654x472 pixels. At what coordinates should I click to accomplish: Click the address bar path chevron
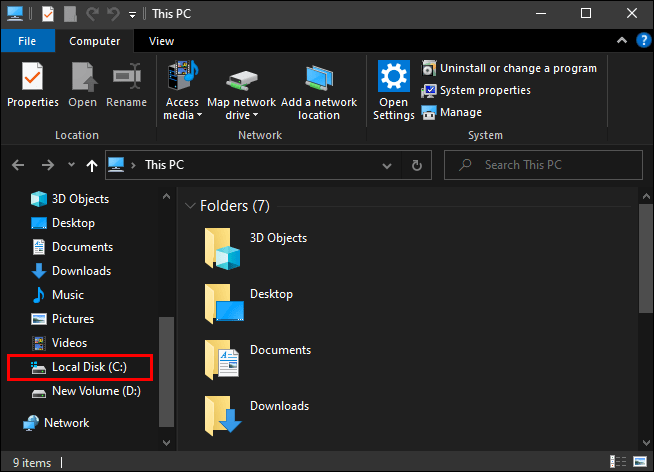133,166
